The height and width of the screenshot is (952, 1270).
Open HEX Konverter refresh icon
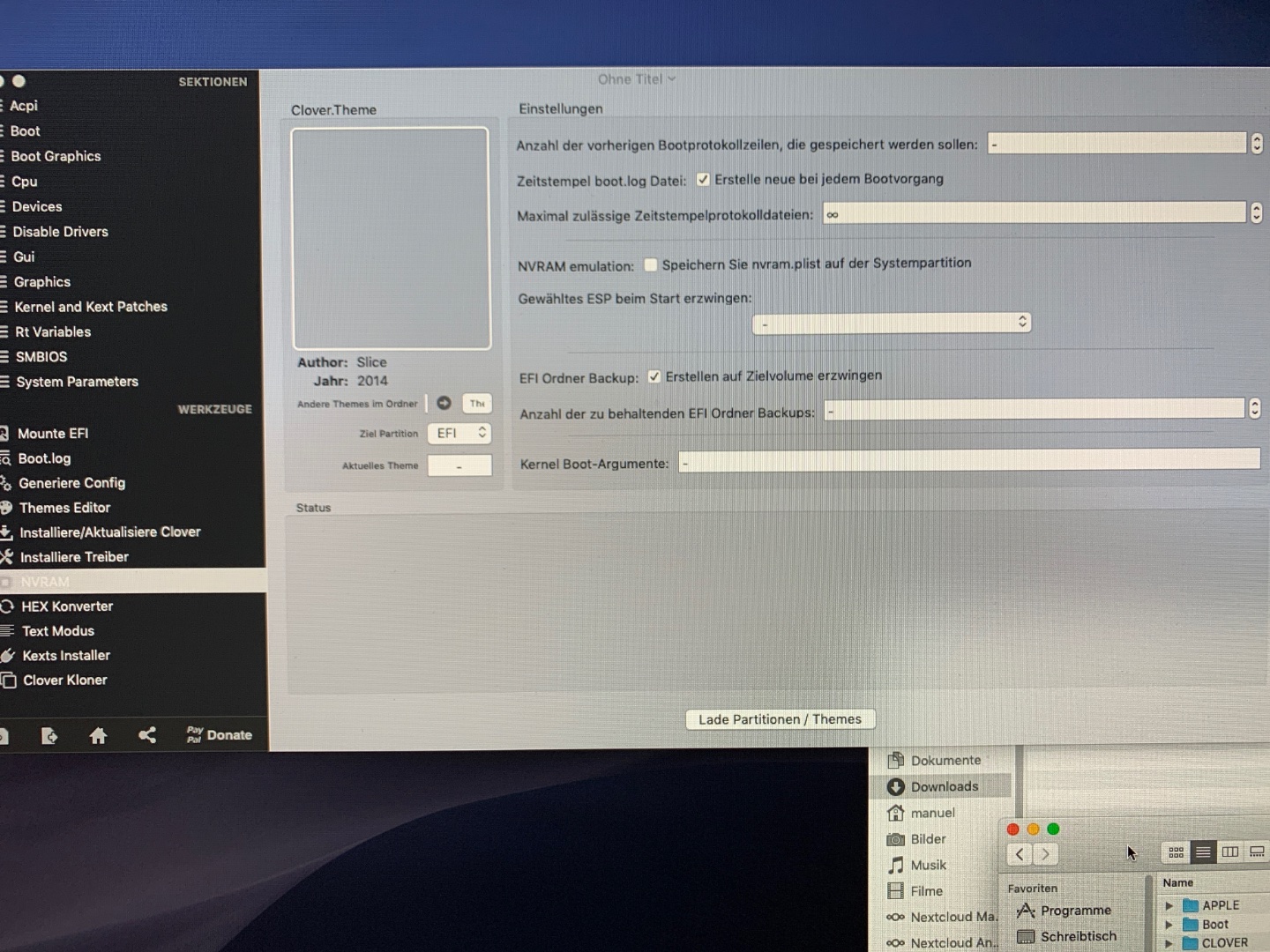7,606
